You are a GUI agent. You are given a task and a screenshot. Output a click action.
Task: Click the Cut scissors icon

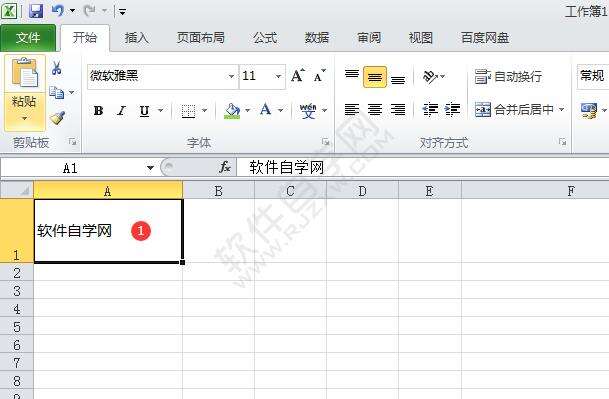(x=57, y=68)
